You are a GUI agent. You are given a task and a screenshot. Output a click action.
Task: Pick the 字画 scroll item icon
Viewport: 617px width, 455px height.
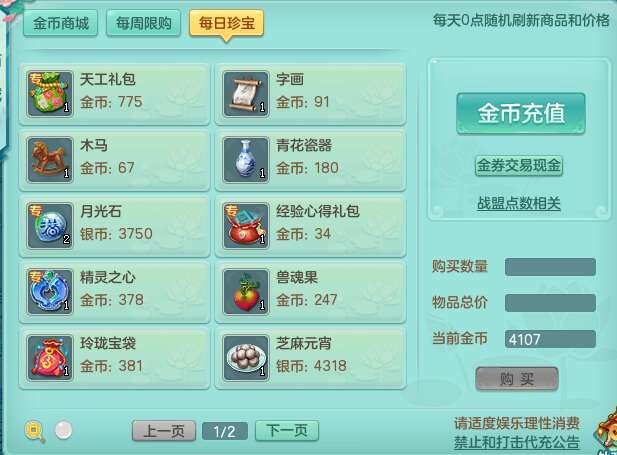tap(246, 94)
